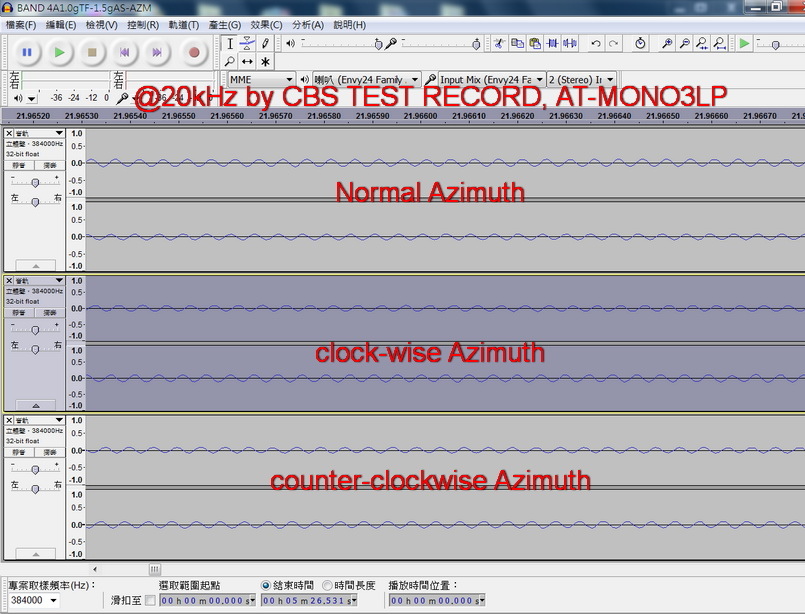The image size is (805, 614).
Task: Open the clock-wise Azimuth track name menu
Action: click(x=39, y=281)
